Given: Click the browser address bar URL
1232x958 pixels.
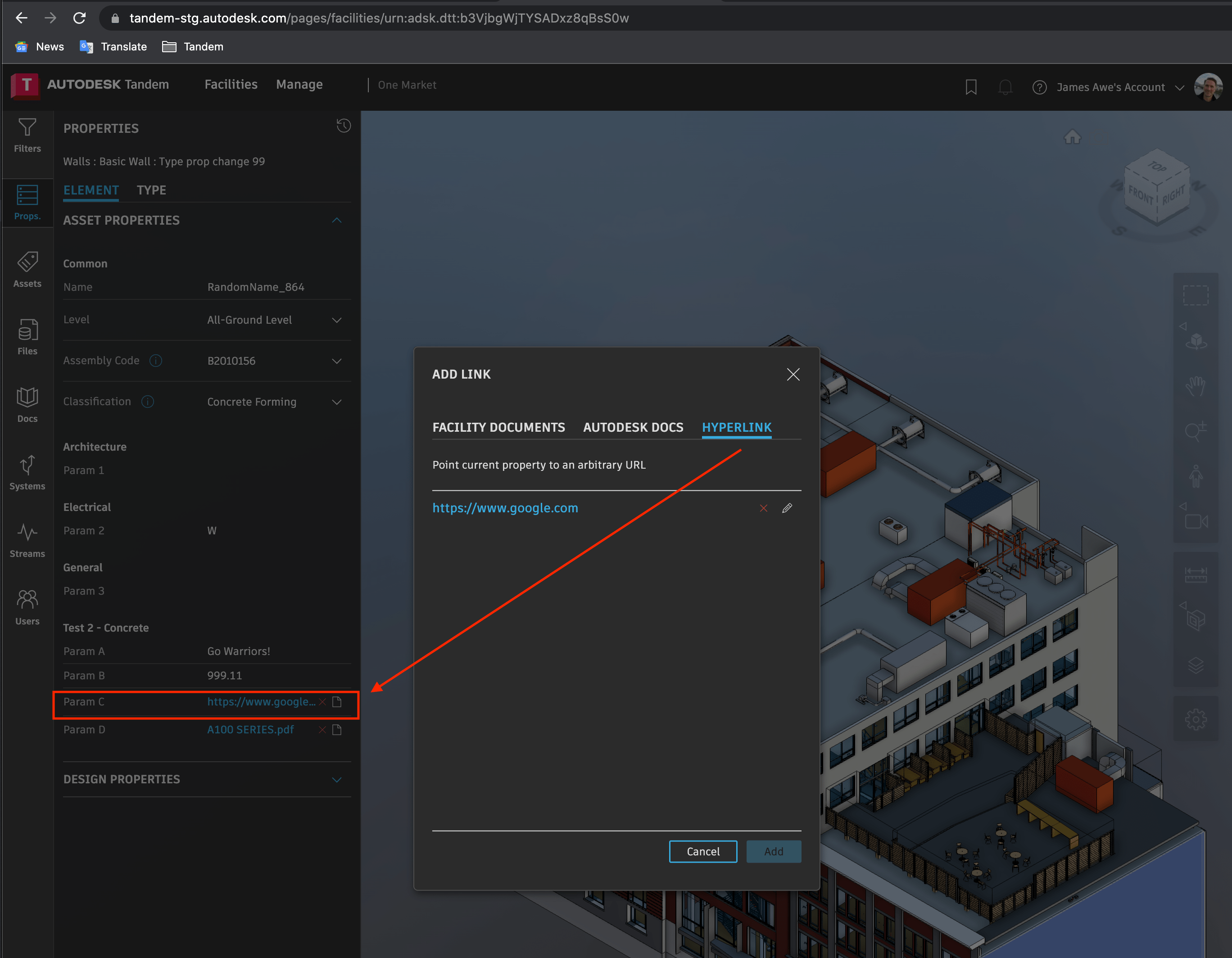Looking at the screenshot, I should click(x=379, y=18).
